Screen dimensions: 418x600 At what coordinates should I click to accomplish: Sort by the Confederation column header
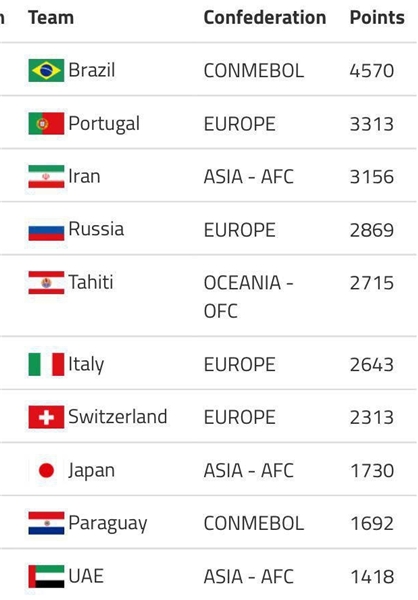[265, 18]
